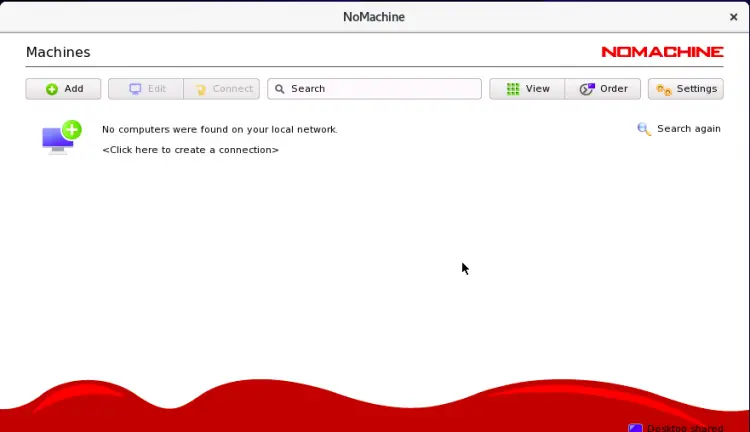Screen dimensions: 750x432
Task: Click the NoMachine red logo
Action: pos(662,52)
